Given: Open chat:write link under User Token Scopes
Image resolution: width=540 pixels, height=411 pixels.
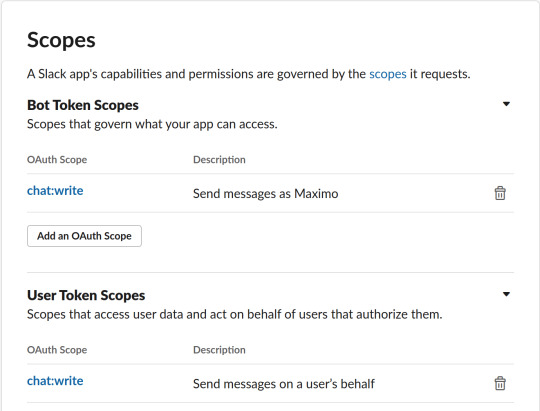Looking at the screenshot, I should pos(55,381).
